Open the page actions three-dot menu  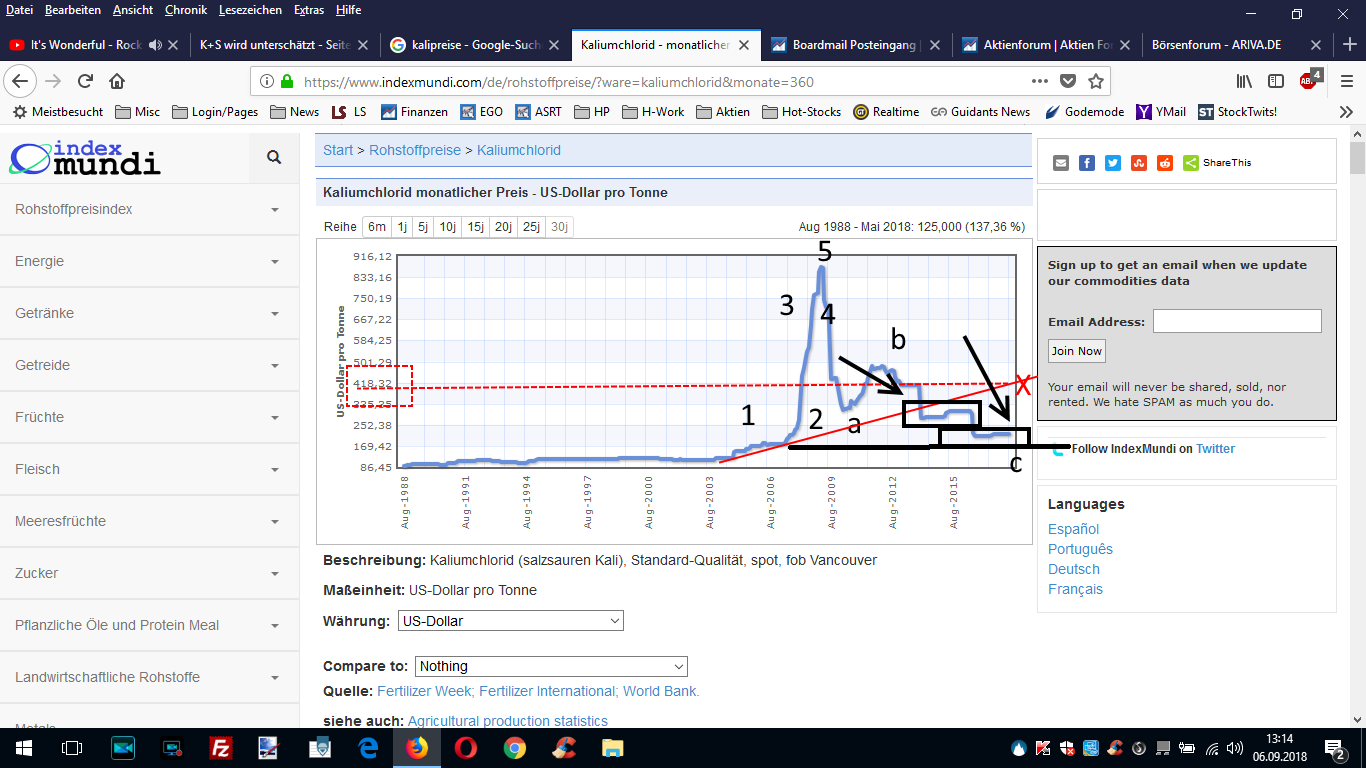(x=1042, y=81)
